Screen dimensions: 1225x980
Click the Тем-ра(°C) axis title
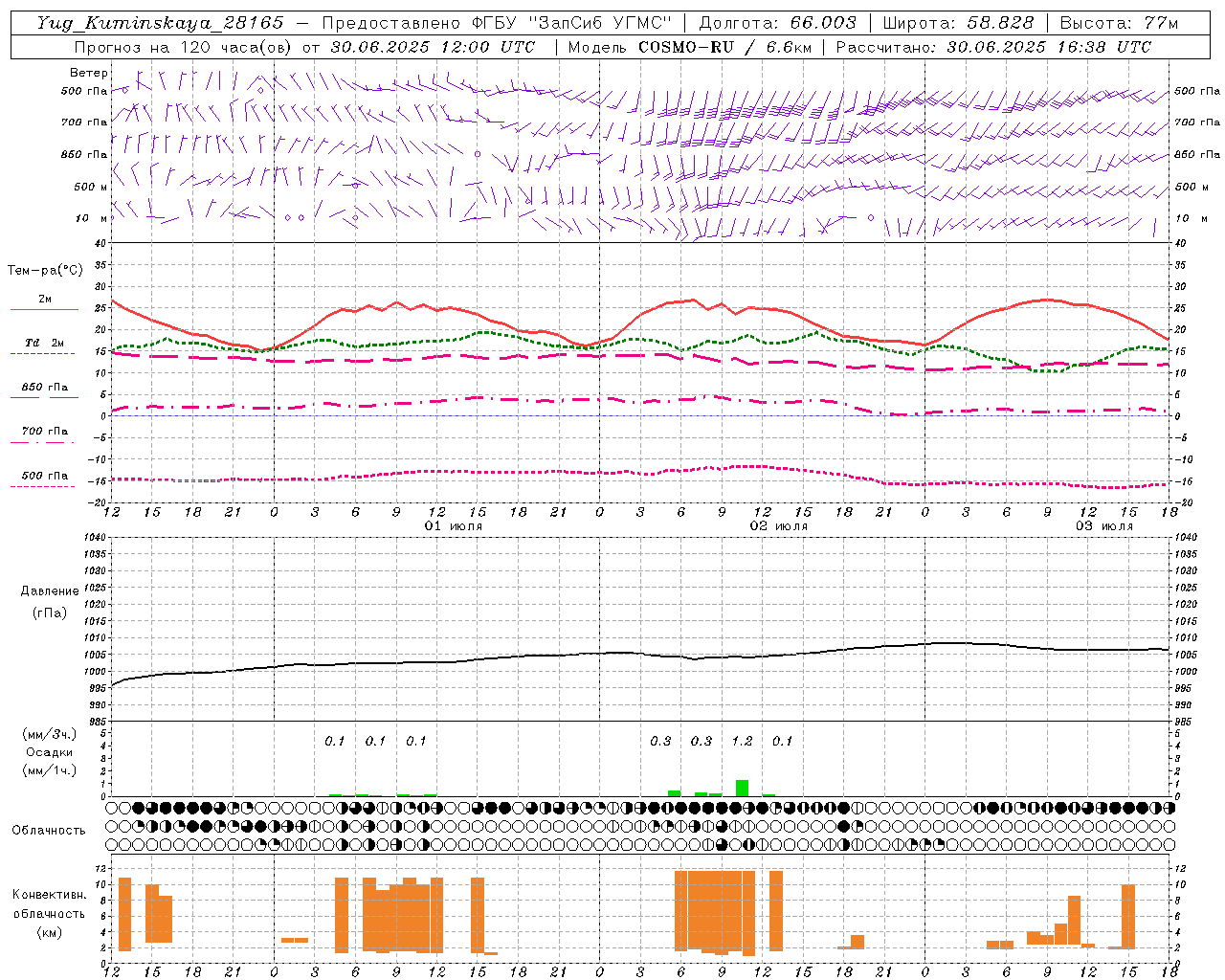tap(45, 271)
